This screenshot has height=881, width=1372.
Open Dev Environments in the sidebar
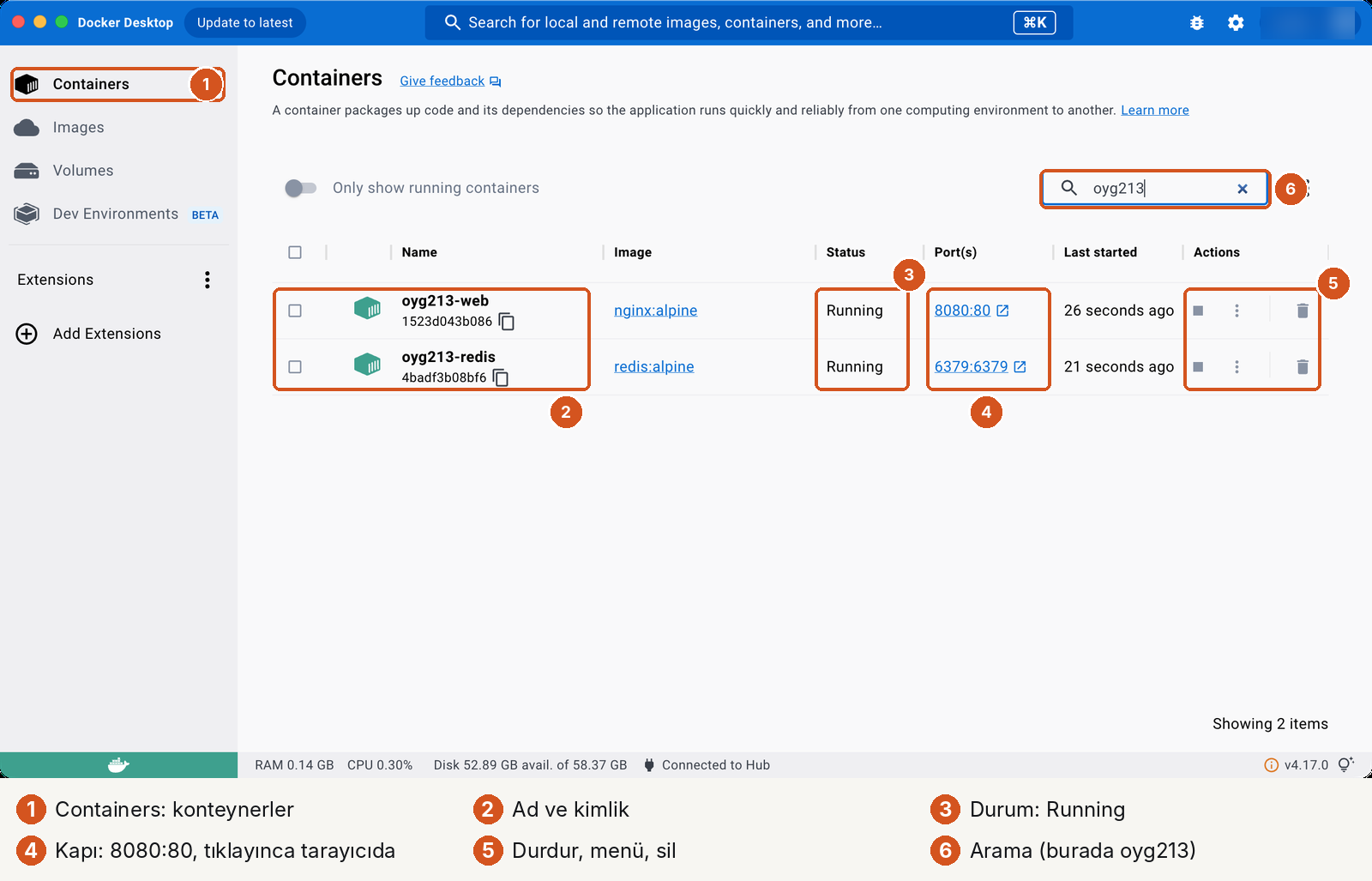tap(117, 214)
